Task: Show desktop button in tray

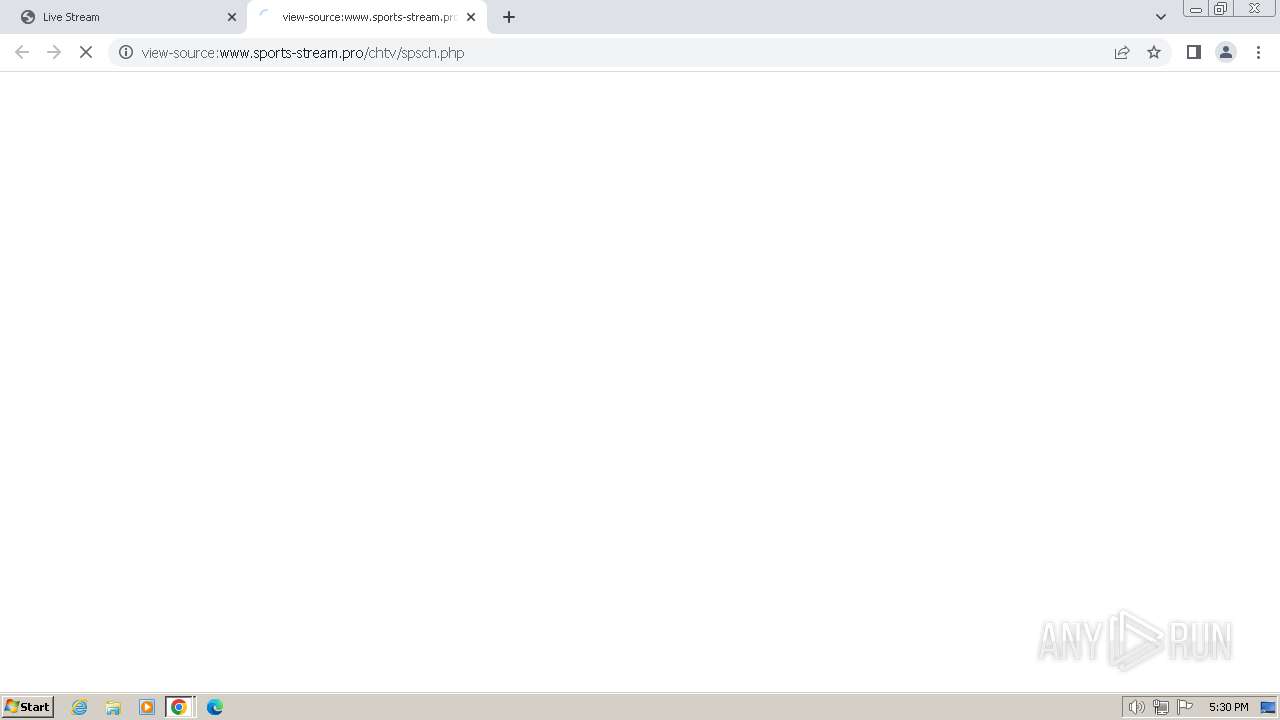Action: (x=1268, y=707)
